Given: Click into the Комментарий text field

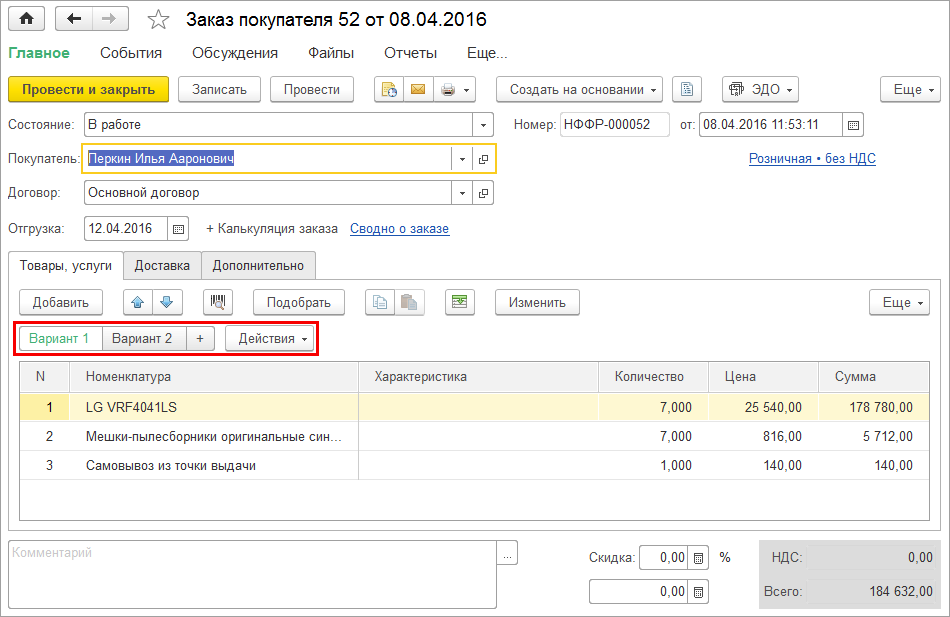Looking at the screenshot, I should click(x=250, y=574).
